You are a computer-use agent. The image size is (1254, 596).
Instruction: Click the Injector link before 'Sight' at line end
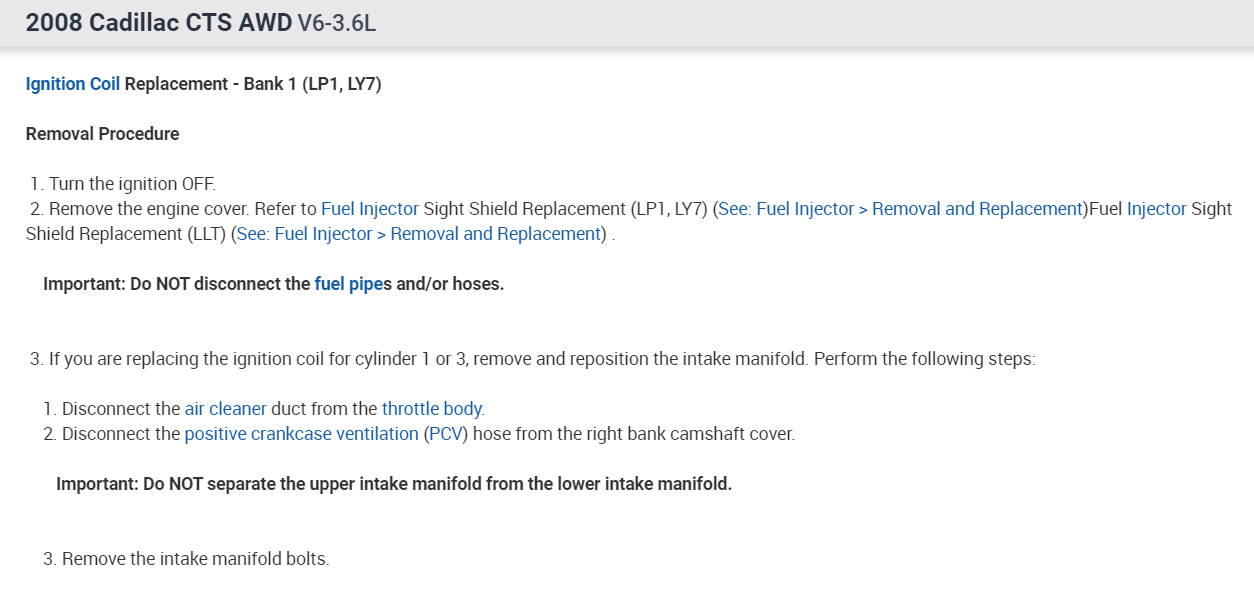[x=1156, y=209]
